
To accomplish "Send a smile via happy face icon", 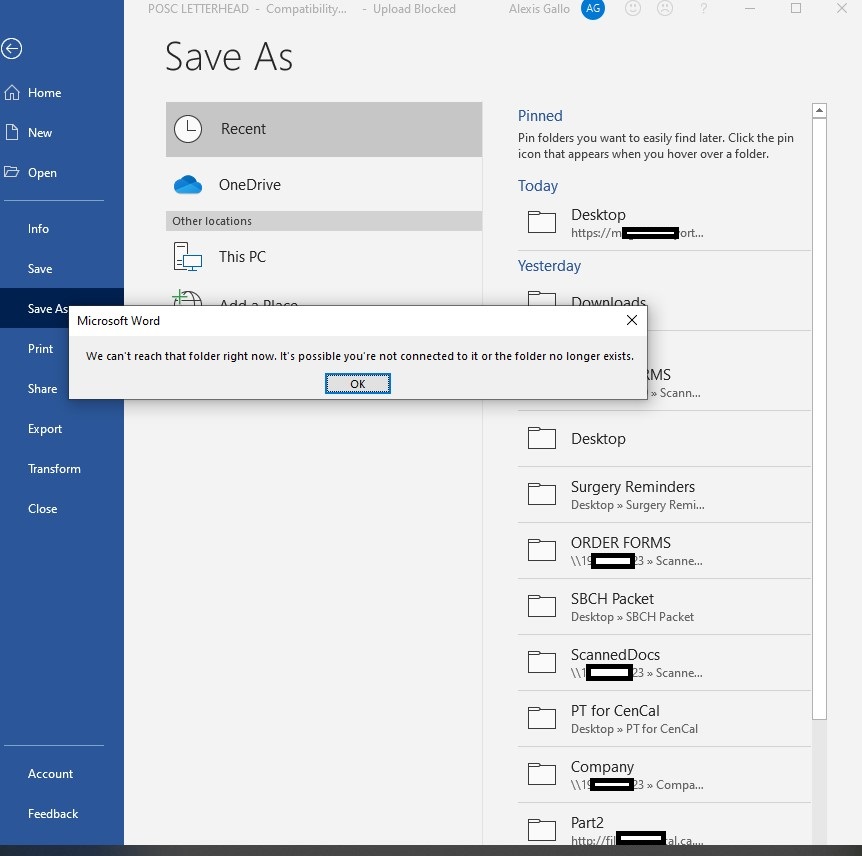I will pos(633,8).
